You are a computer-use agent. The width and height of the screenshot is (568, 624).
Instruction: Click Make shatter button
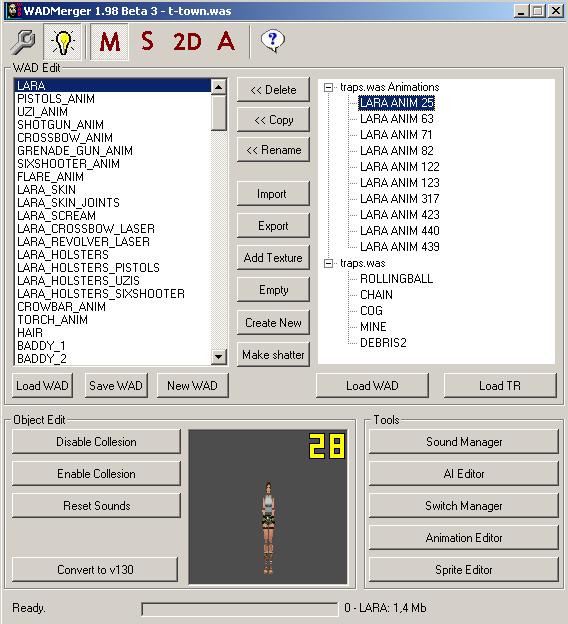273,355
